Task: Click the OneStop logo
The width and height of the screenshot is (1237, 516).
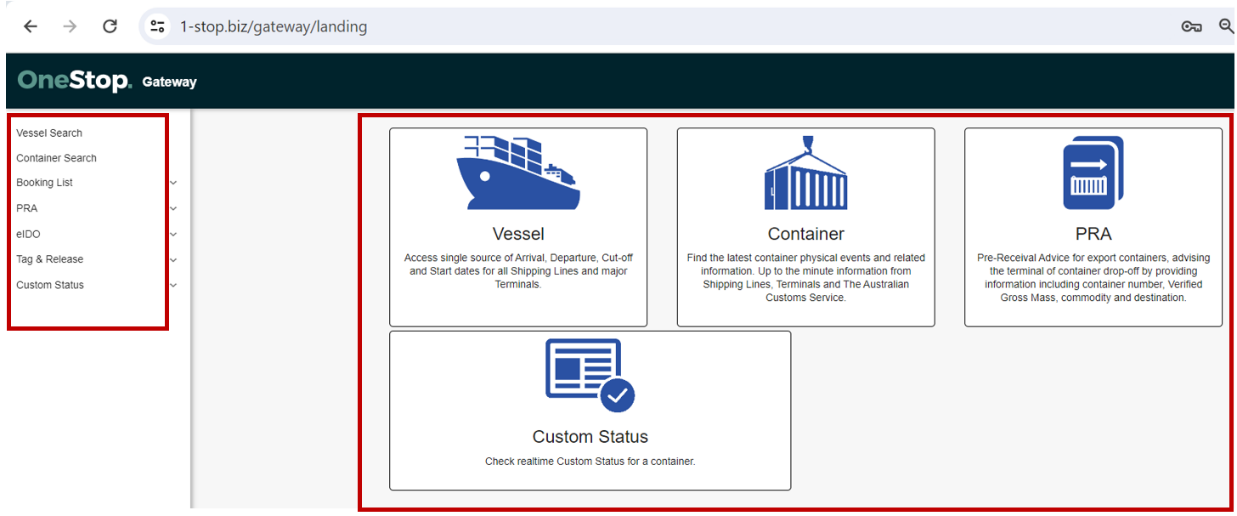Action: (75, 81)
